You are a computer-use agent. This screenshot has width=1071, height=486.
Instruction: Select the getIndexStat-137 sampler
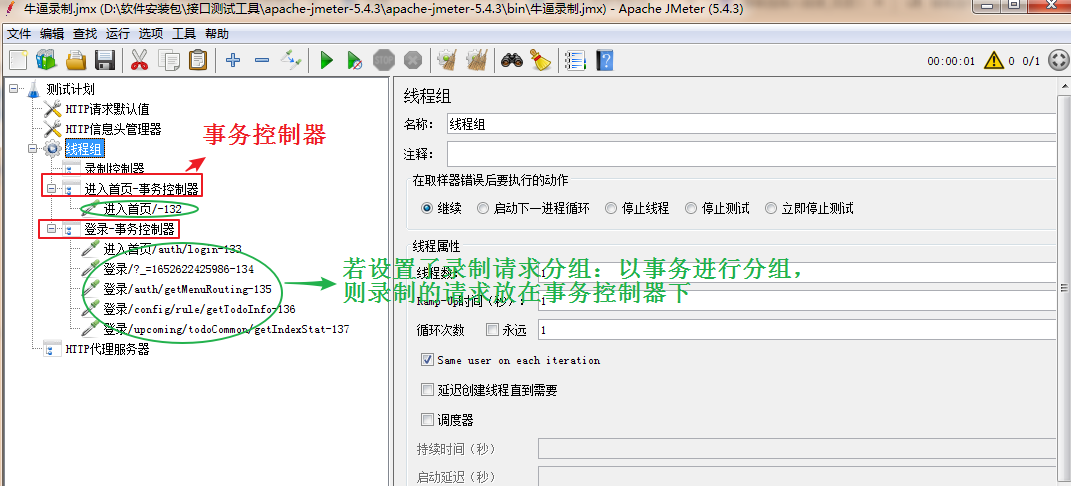[226, 329]
